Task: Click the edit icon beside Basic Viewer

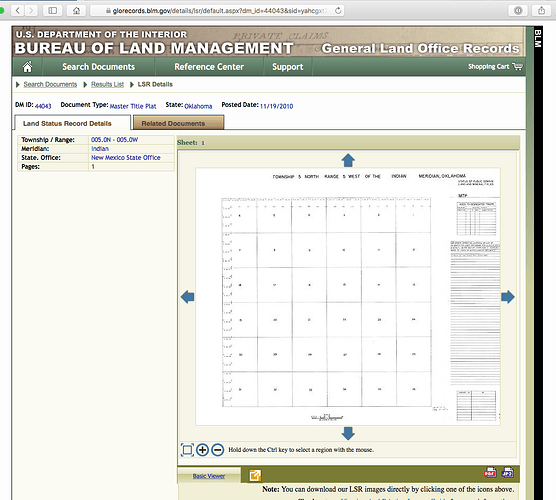Action: point(255,475)
